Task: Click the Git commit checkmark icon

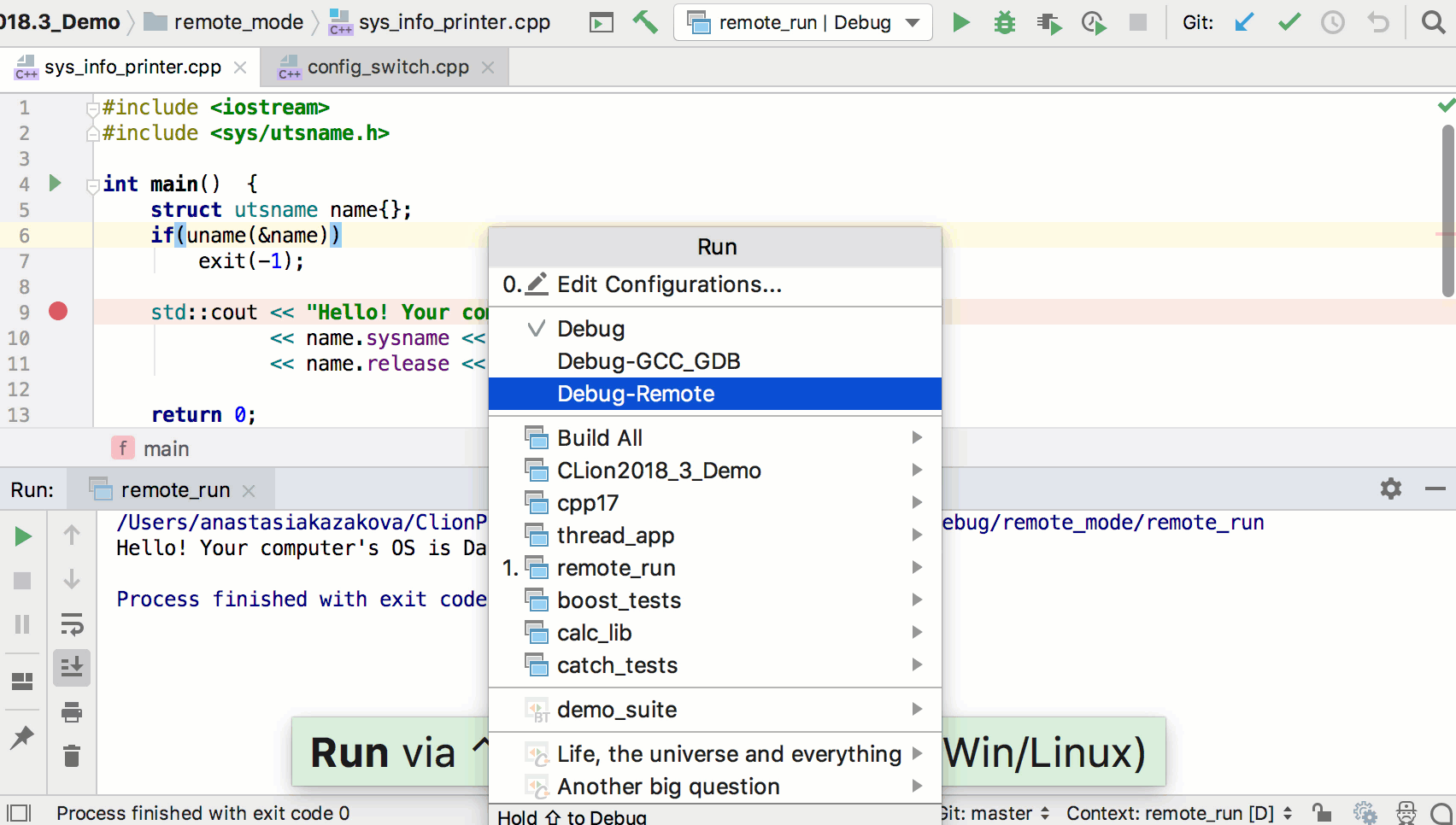Action: coord(1289,22)
